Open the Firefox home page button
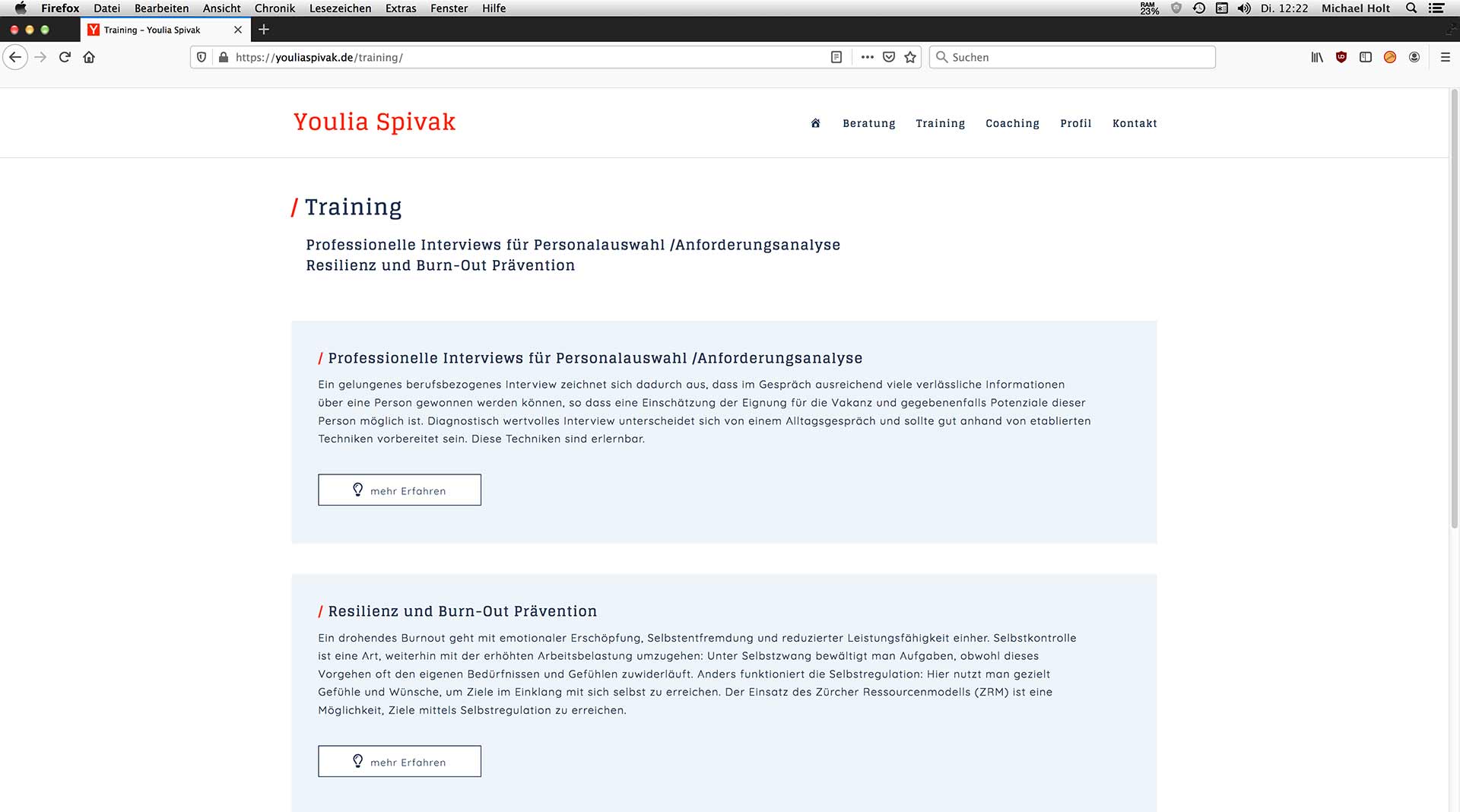1460x812 pixels. (89, 57)
